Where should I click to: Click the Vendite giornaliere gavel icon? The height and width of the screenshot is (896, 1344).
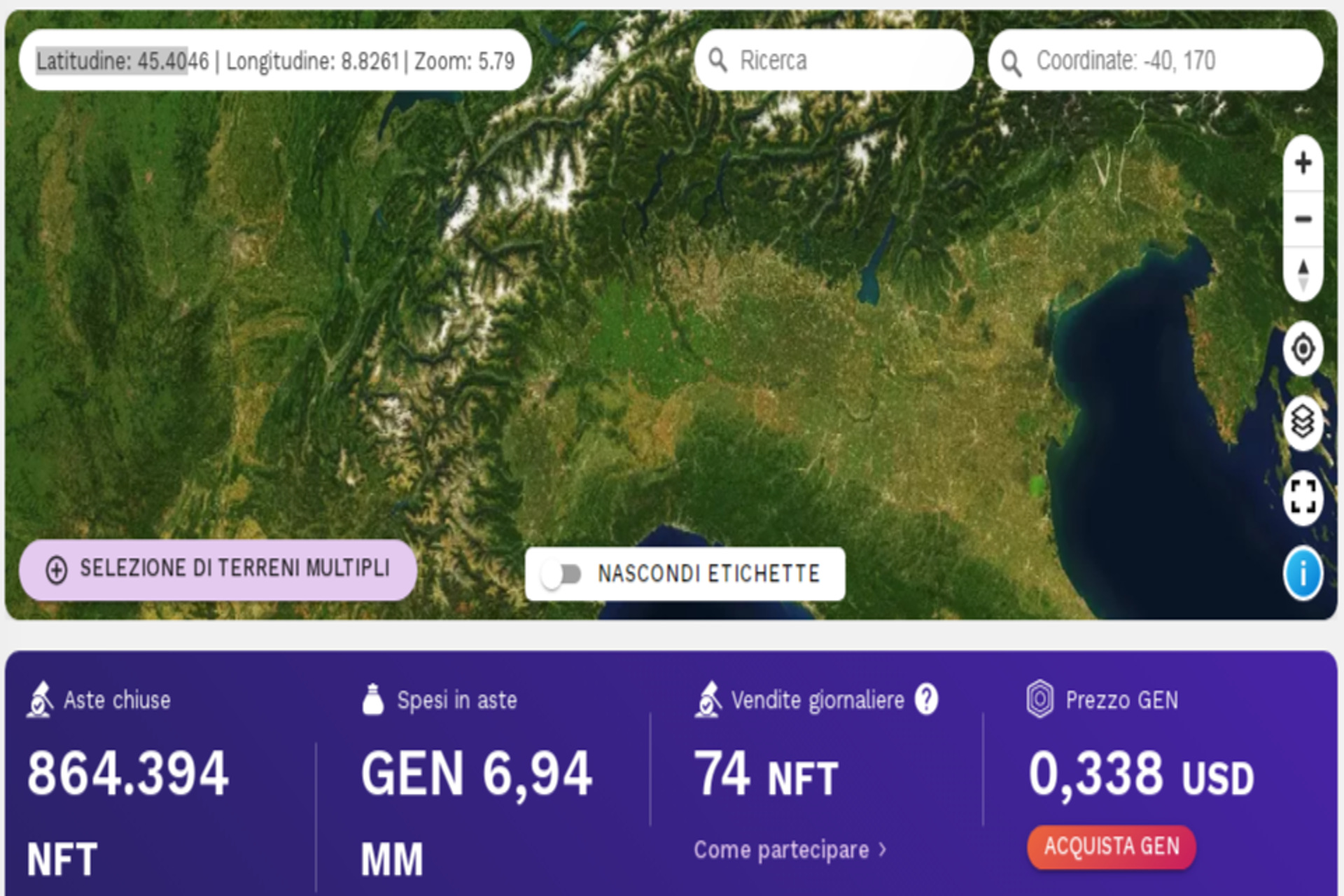pos(708,699)
